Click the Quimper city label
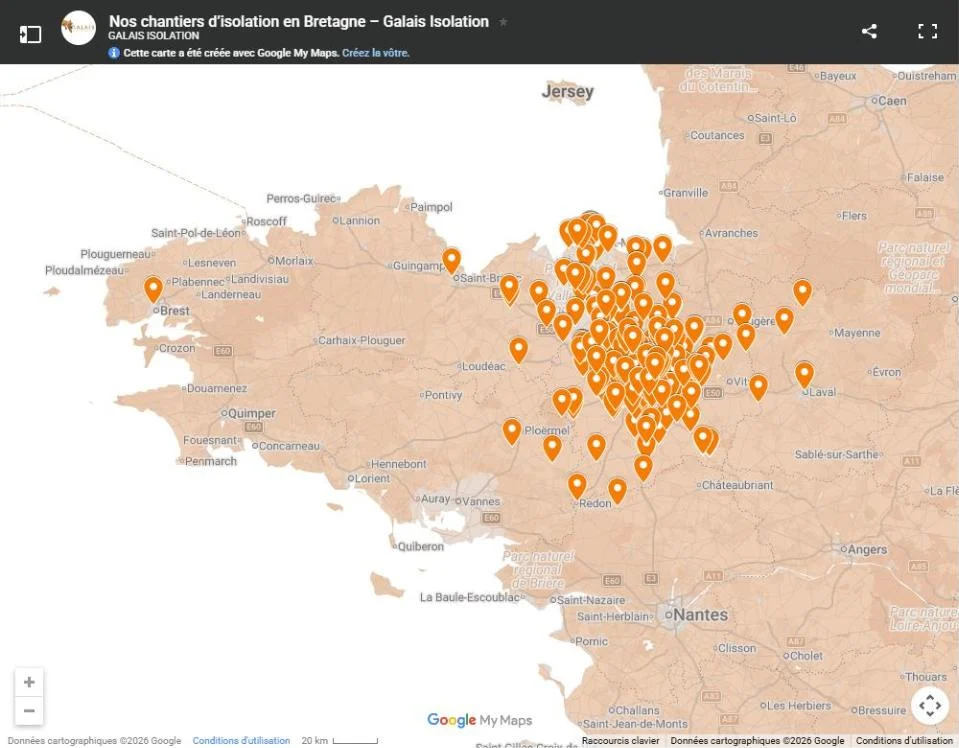This screenshot has width=959, height=748. click(x=251, y=413)
